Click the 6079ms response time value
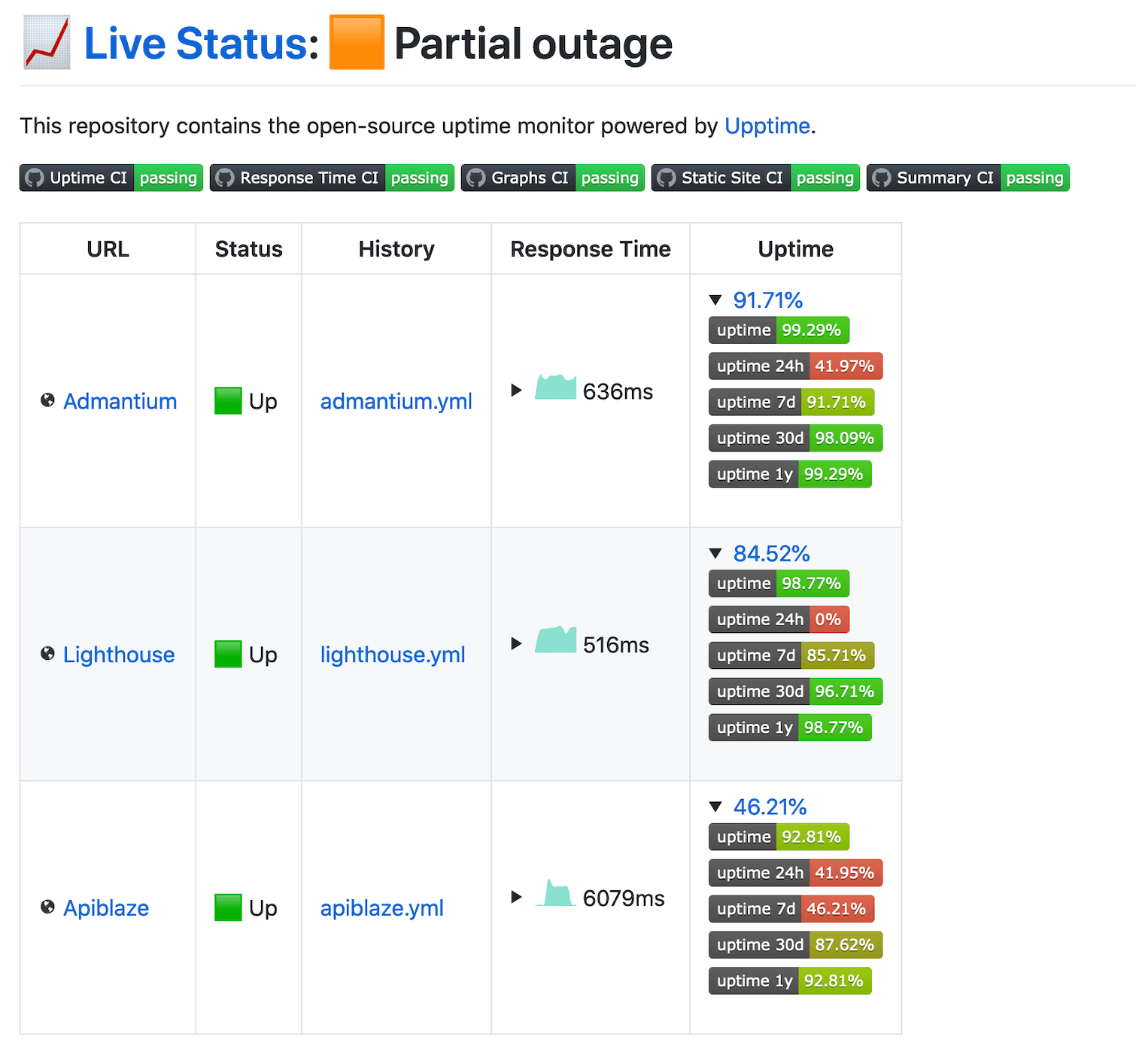This screenshot has height=1064, width=1136. tap(624, 899)
